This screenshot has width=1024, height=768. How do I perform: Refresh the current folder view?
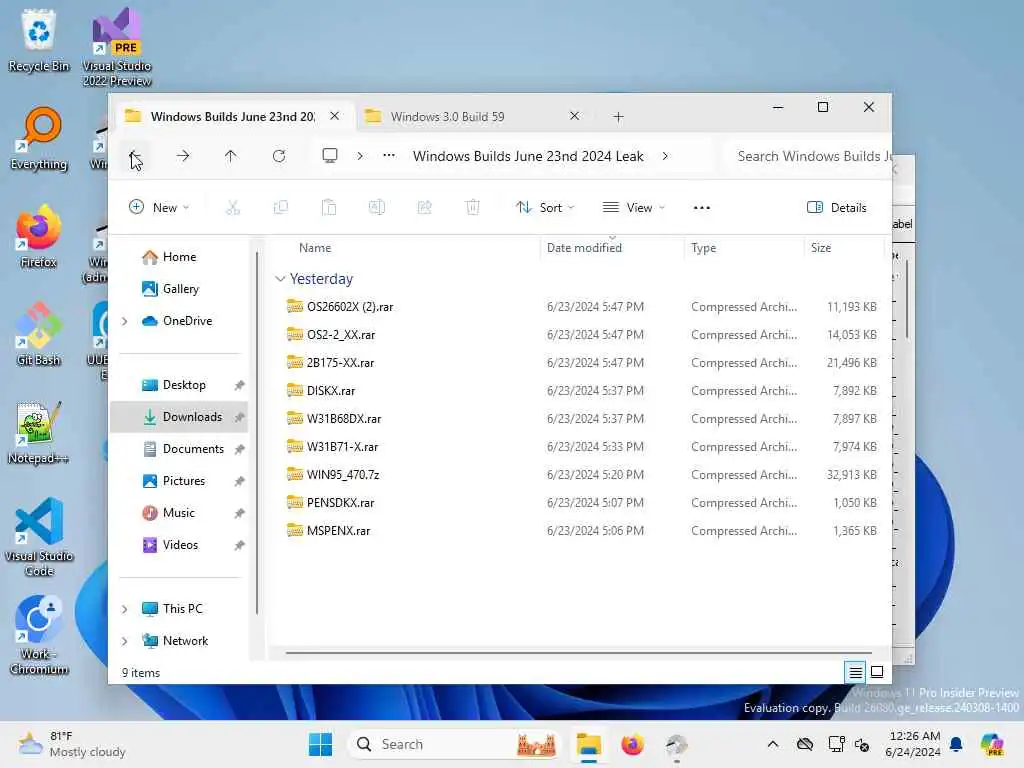tap(279, 156)
